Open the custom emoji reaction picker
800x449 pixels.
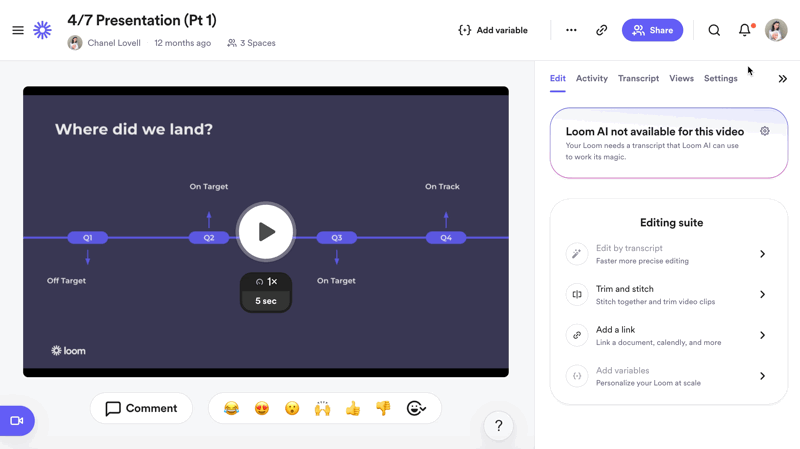[x=416, y=408]
